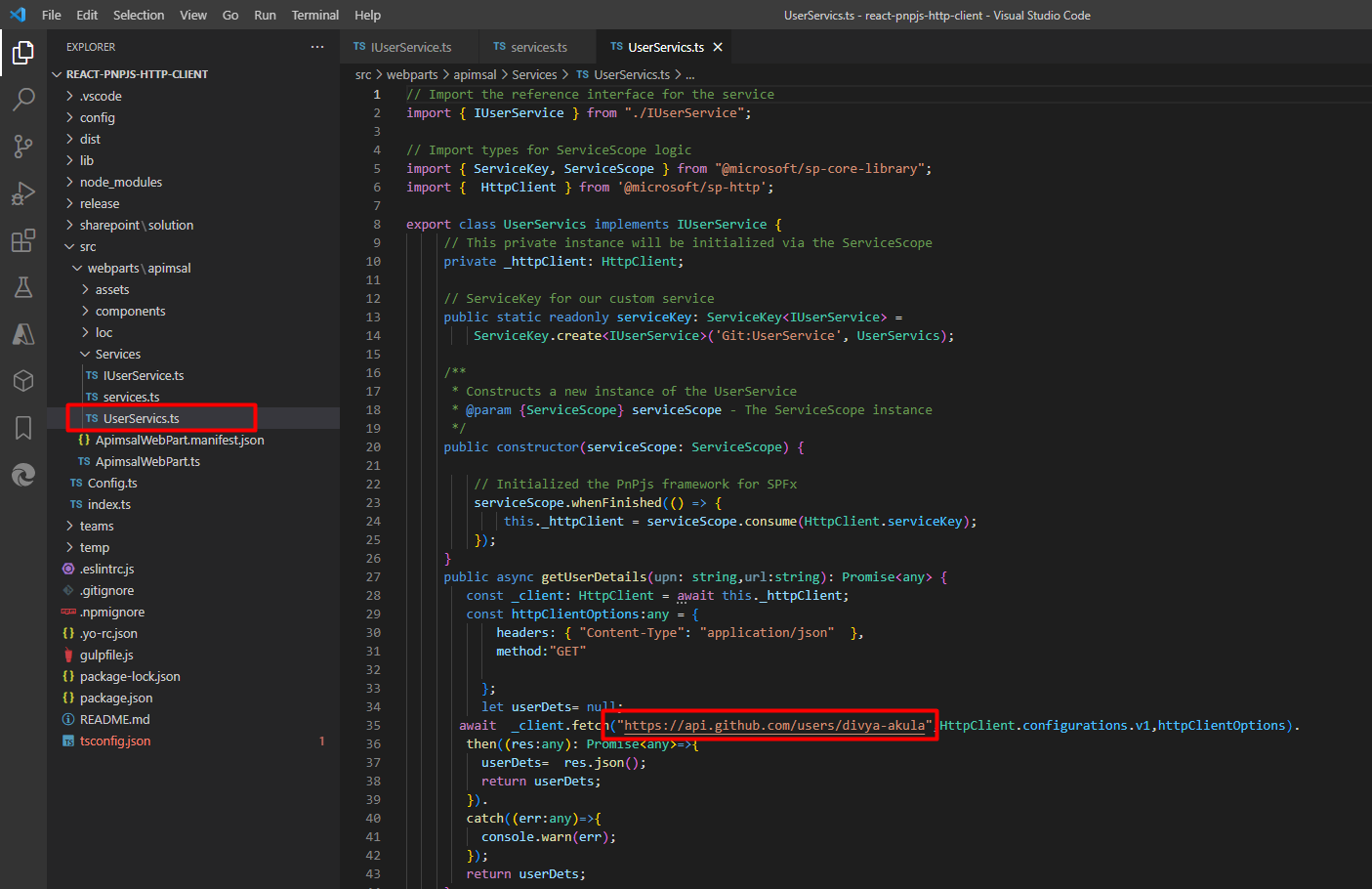The image size is (1372, 889).
Task: Open README.md file
Action: point(193,719)
